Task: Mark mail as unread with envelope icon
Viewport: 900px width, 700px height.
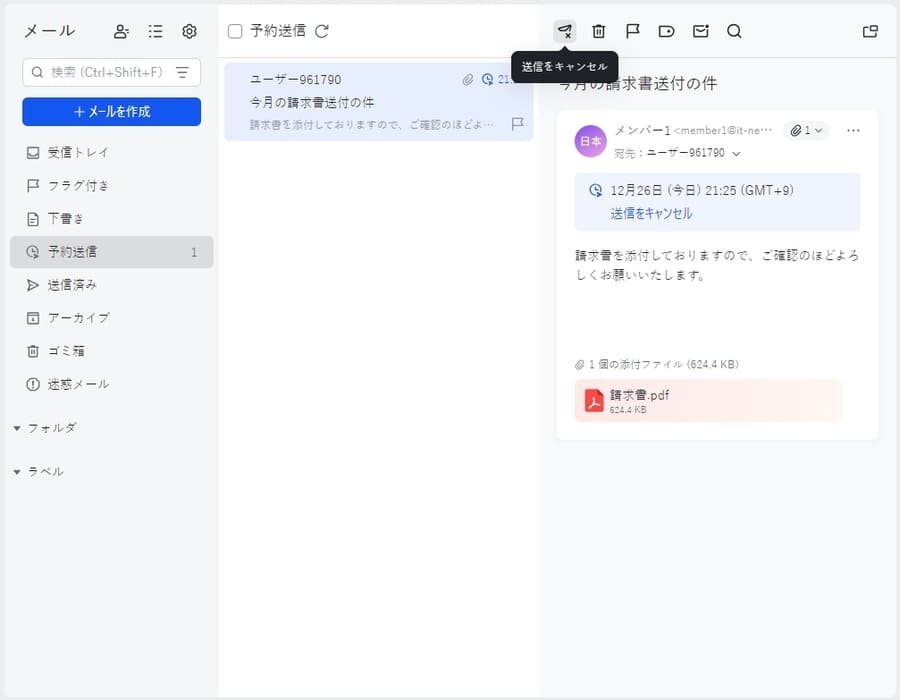Action: click(700, 31)
